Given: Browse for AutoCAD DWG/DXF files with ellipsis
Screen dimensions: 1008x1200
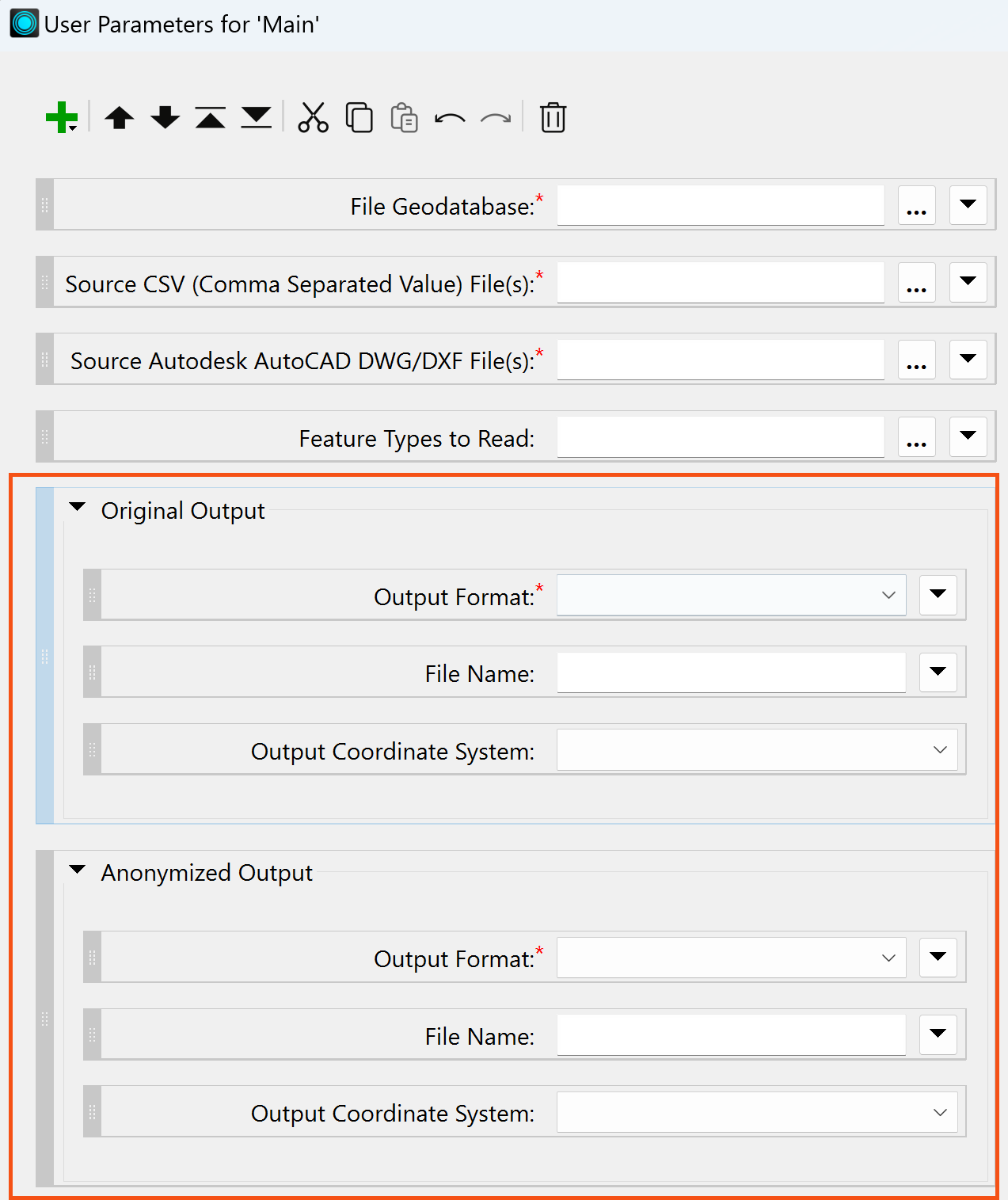Looking at the screenshot, I should pyautogui.click(x=916, y=360).
